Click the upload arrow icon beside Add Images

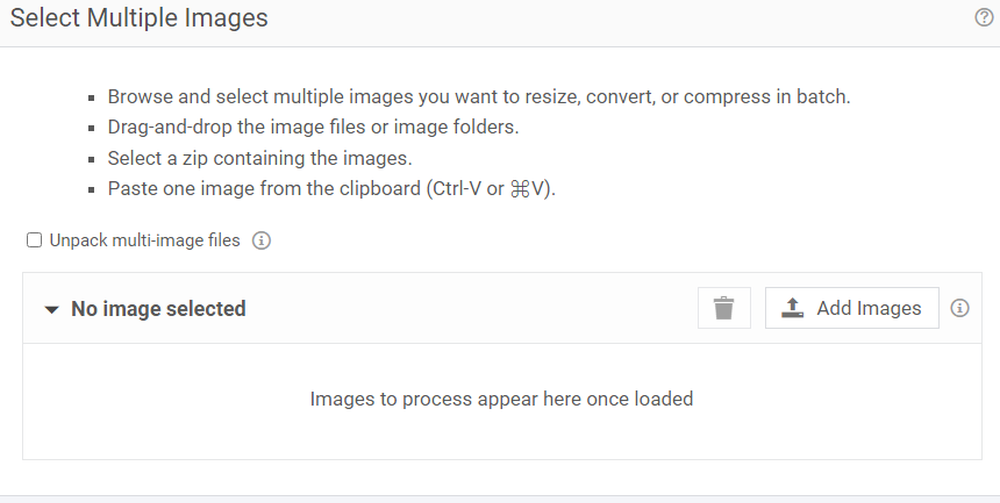(x=792, y=308)
